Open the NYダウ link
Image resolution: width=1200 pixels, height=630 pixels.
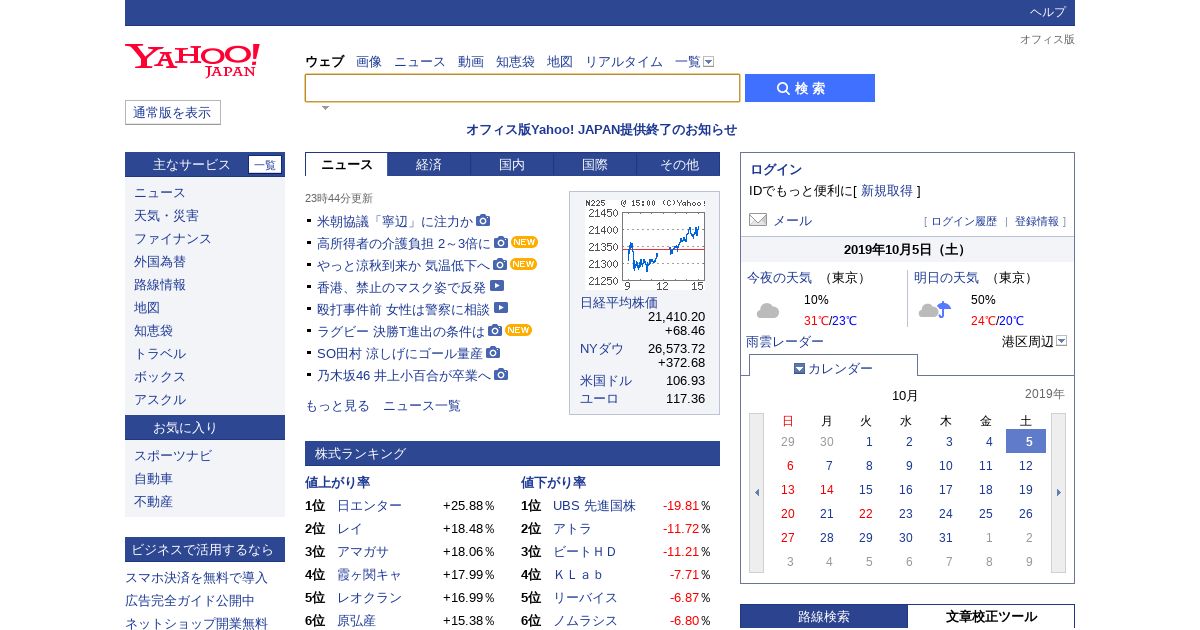(602, 349)
